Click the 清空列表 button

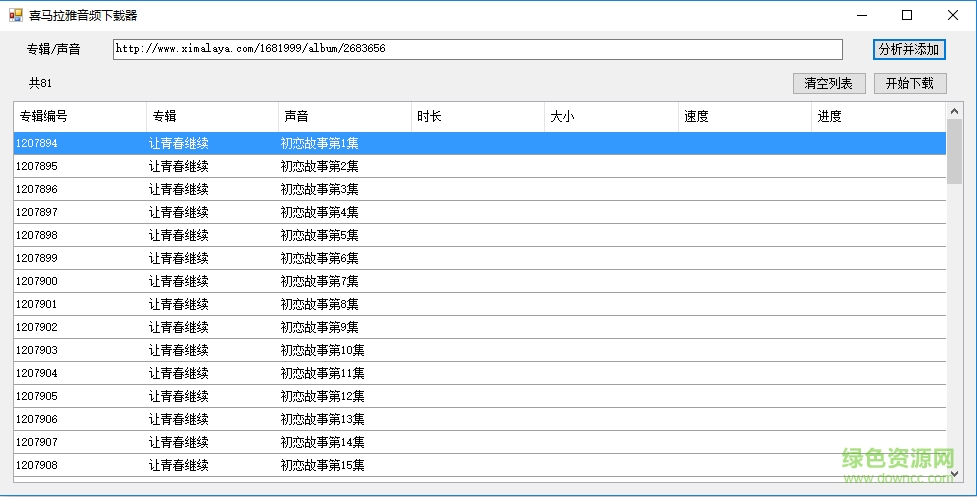click(x=829, y=83)
